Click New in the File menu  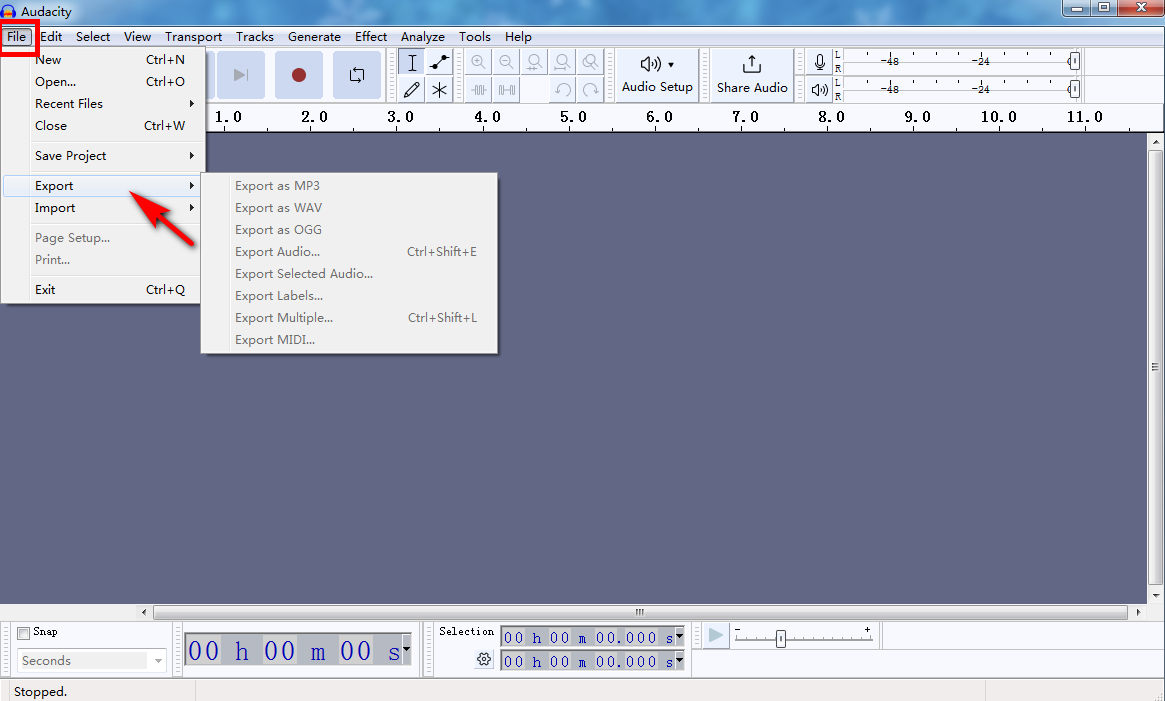(103, 59)
